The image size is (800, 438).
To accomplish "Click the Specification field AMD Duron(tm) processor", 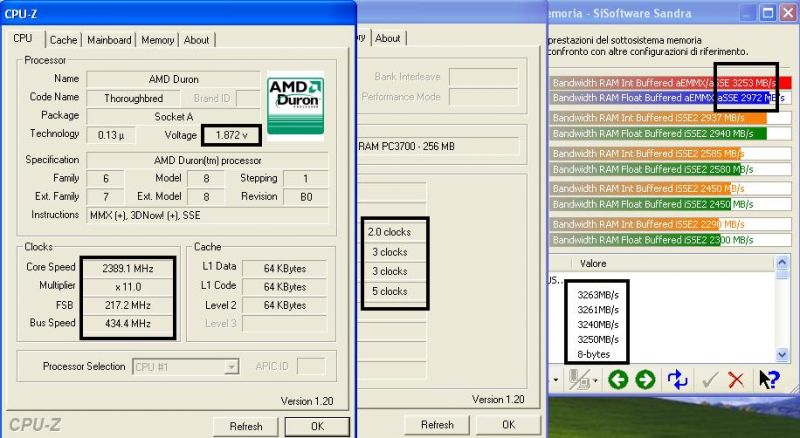I will pyautogui.click(x=208, y=160).
